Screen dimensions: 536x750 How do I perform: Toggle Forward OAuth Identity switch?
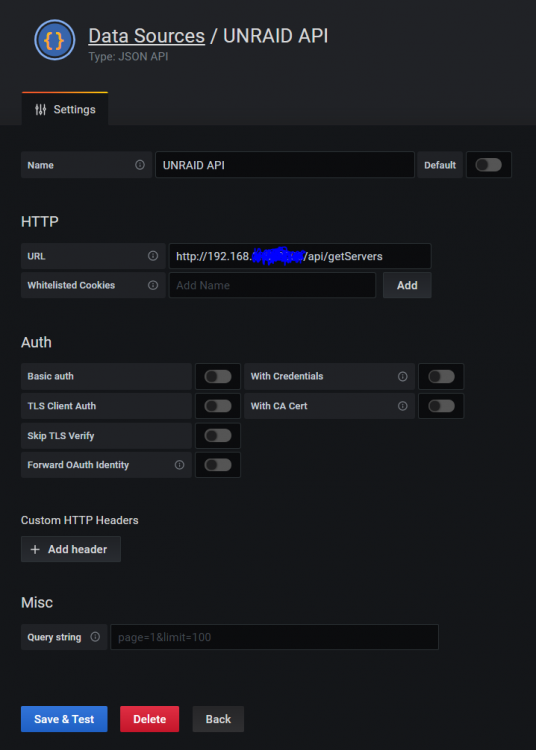tap(218, 465)
